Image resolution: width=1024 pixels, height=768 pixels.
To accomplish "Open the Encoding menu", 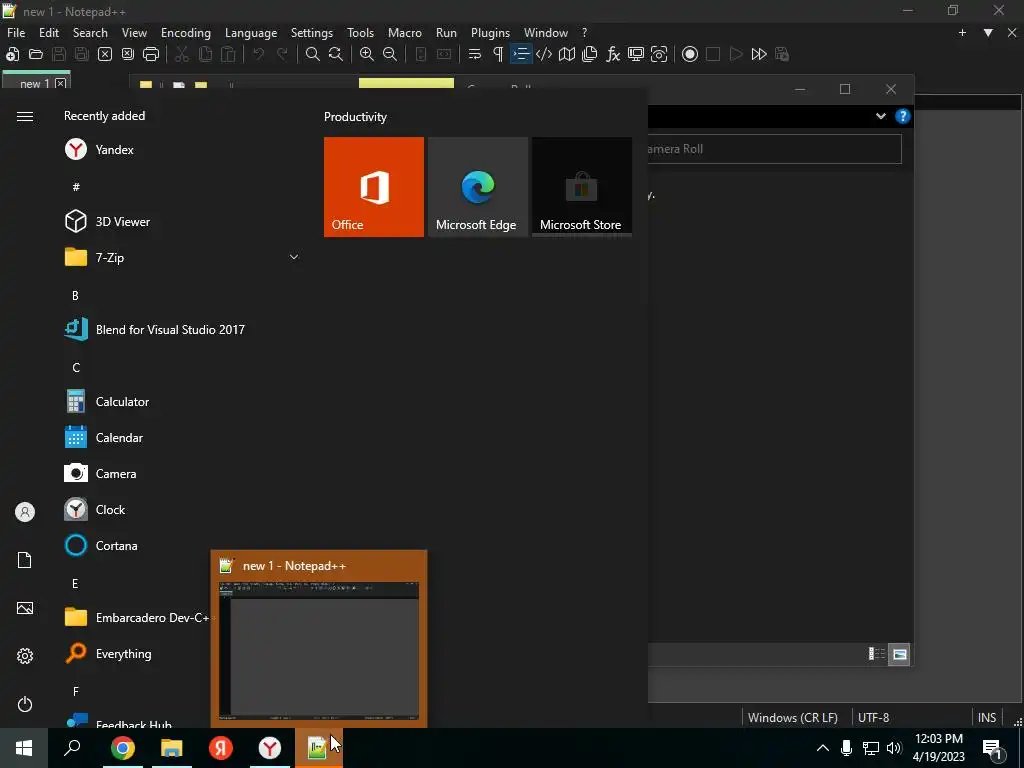I will click(x=186, y=33).
